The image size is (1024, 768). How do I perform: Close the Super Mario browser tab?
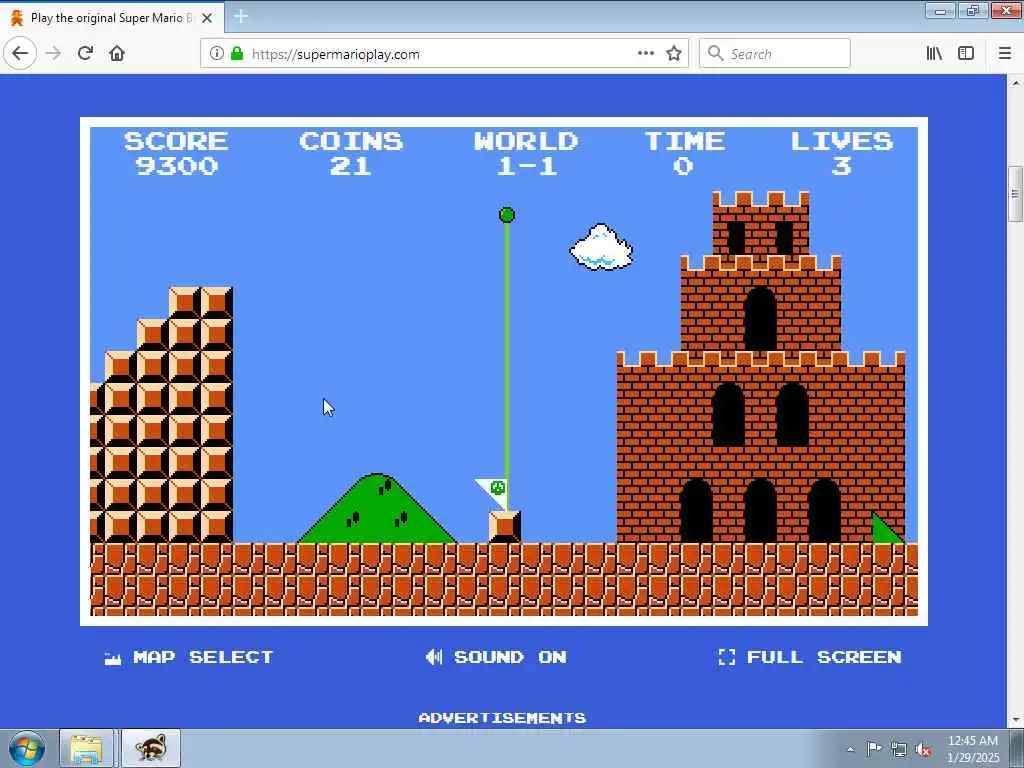(x=207, y=18)
